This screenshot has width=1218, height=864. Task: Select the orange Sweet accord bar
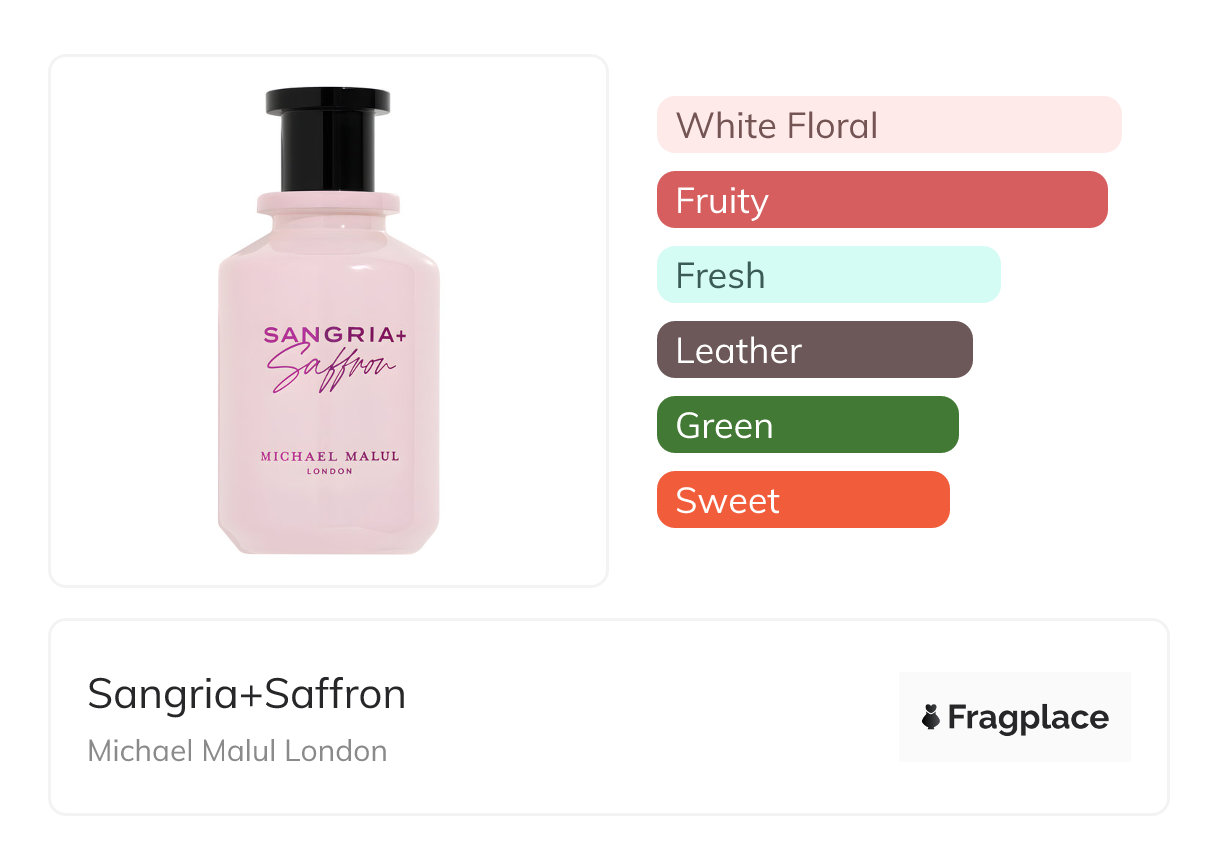pyautogui.click(x=802, y=500)
